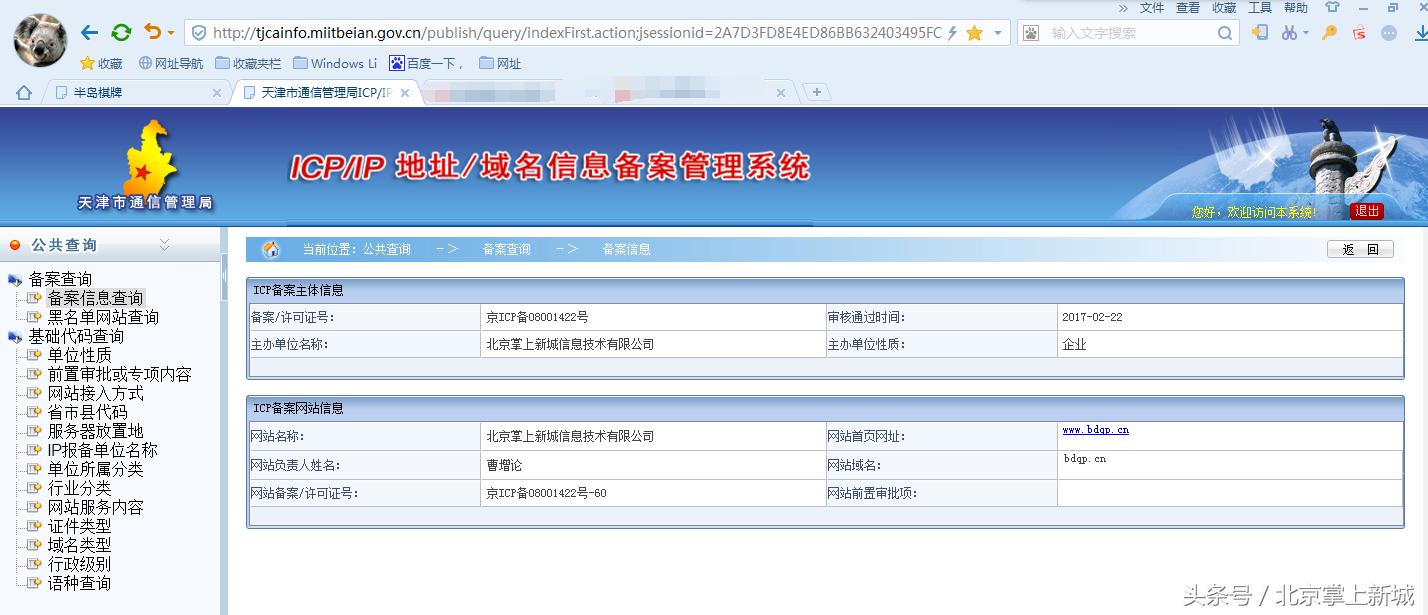Open the 工具 menu

tap(1259, 8)
